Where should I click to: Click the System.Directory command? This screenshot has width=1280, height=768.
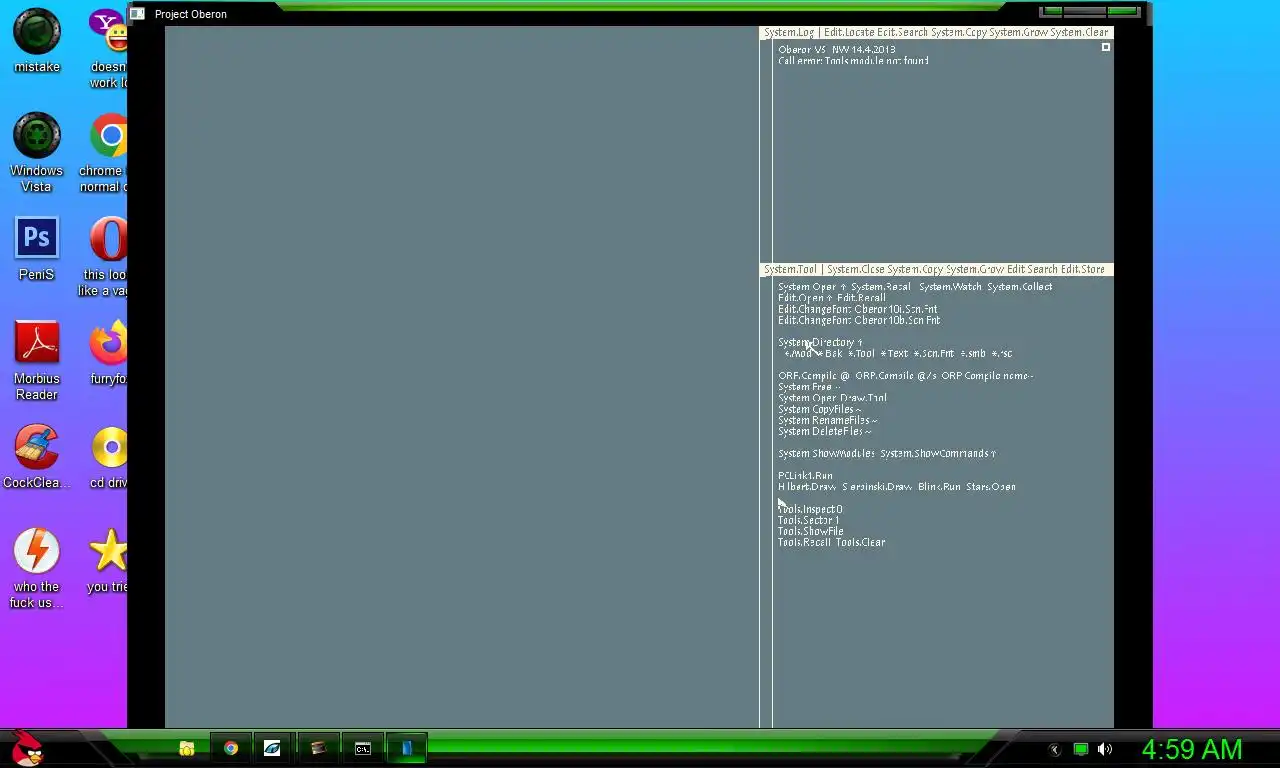pyautogui.click(x=816, y=342)
